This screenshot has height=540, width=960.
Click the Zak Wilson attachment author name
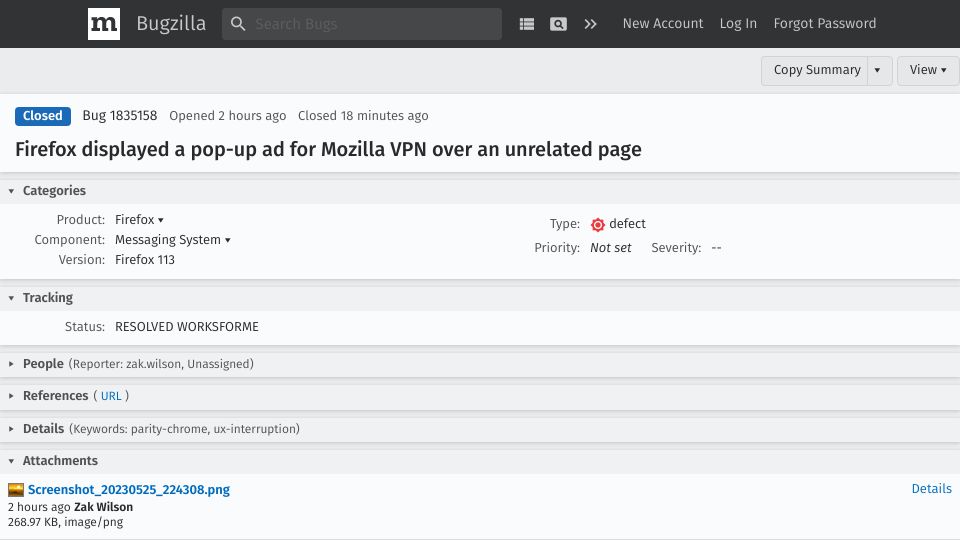coord(103,507)
